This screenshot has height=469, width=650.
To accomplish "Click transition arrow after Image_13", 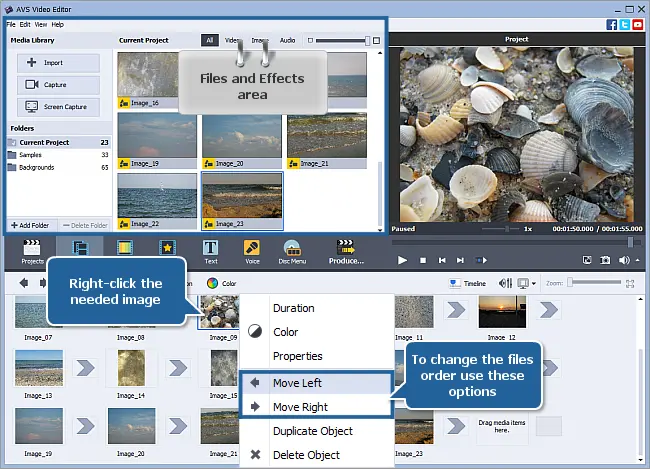I will [85, 368].
